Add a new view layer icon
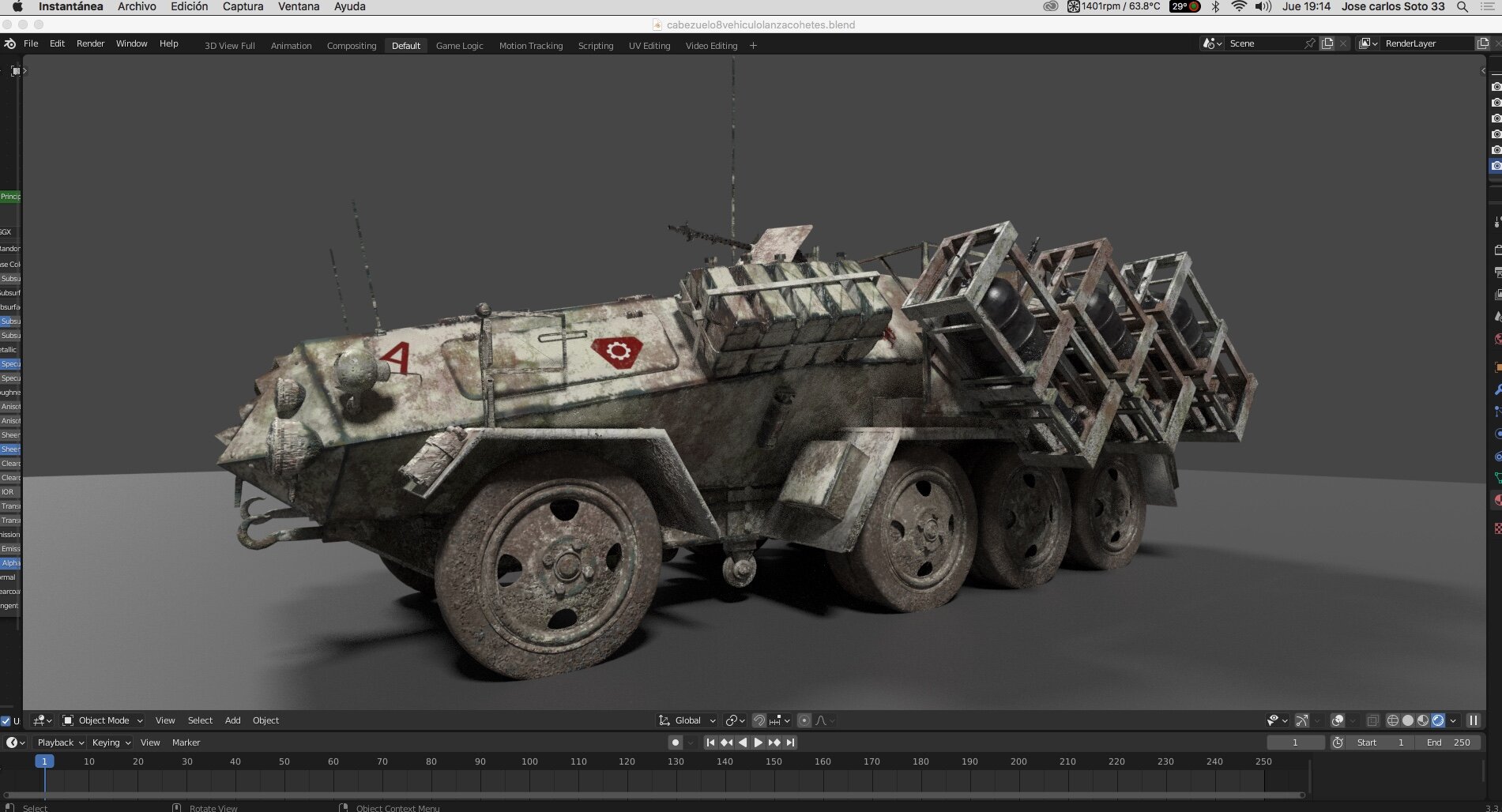Image resolution: width=1502 pixels, height=812 pixels. click(x=1483, y=43)
